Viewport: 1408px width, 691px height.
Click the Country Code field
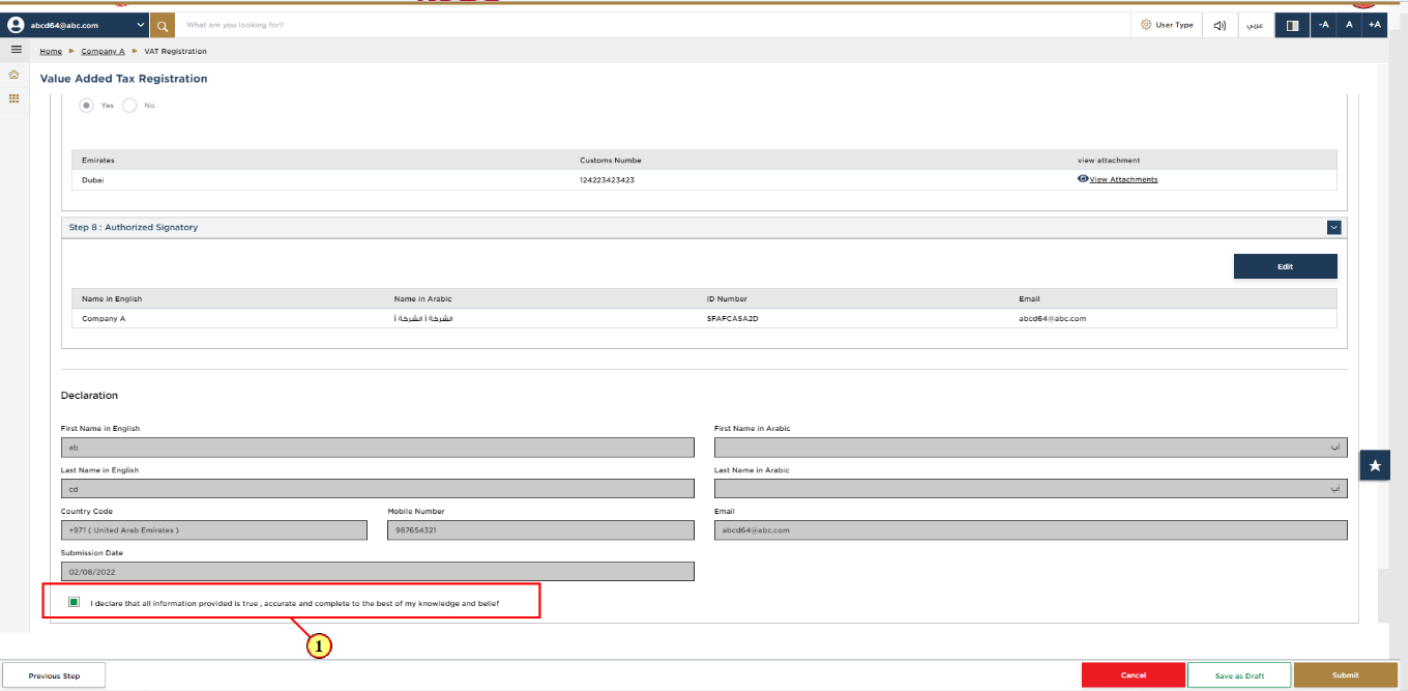[214, 530]
